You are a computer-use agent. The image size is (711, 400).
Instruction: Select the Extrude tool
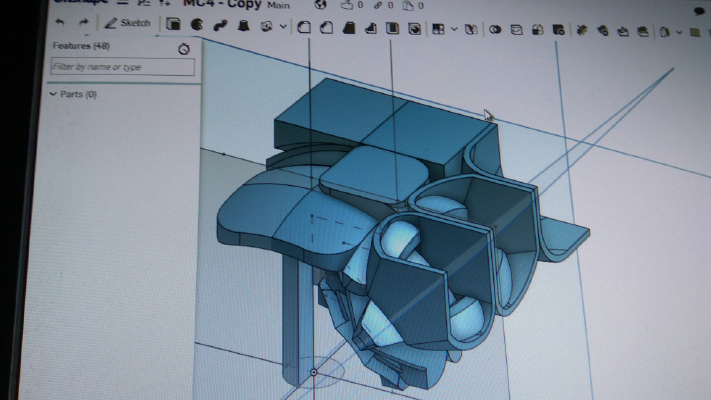coord(173,24)
